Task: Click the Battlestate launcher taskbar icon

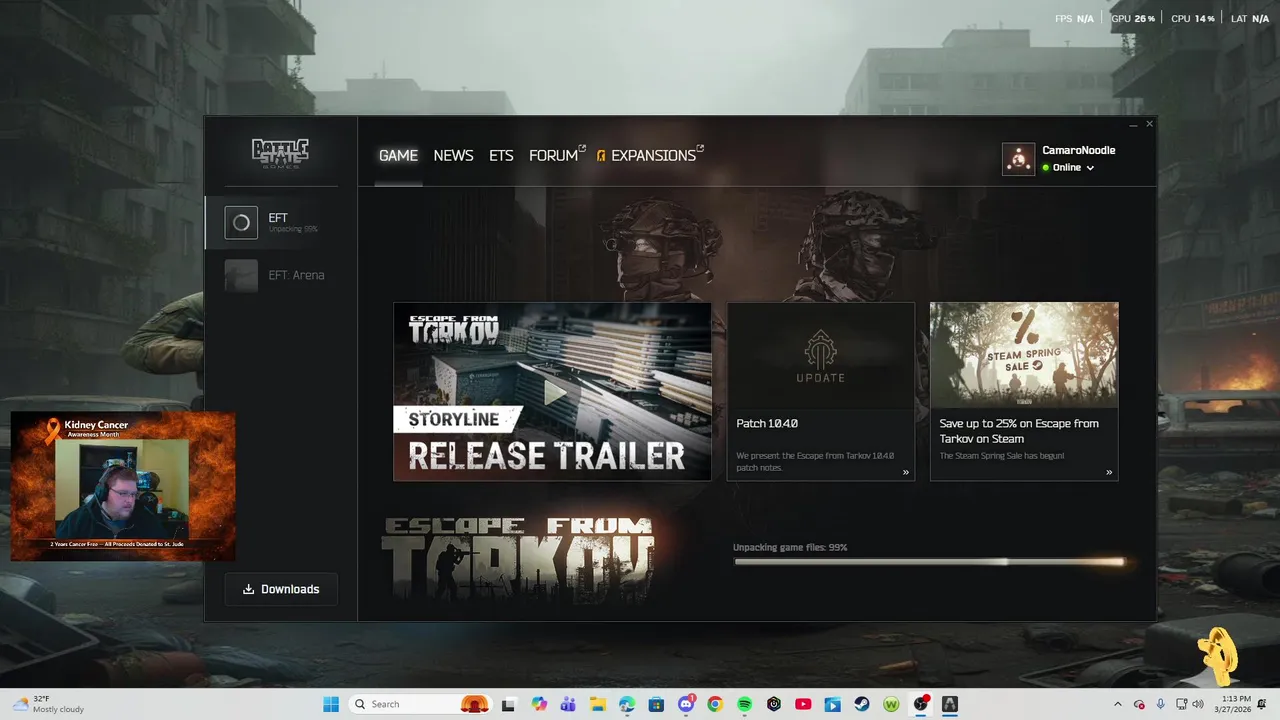Action: pyautogui.click(x=950, y=704)
